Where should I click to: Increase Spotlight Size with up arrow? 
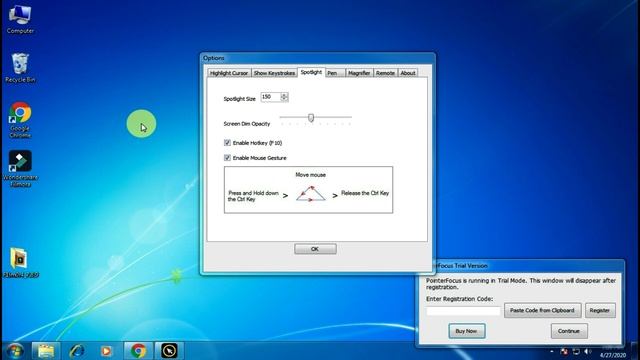[x=284, y=95]
